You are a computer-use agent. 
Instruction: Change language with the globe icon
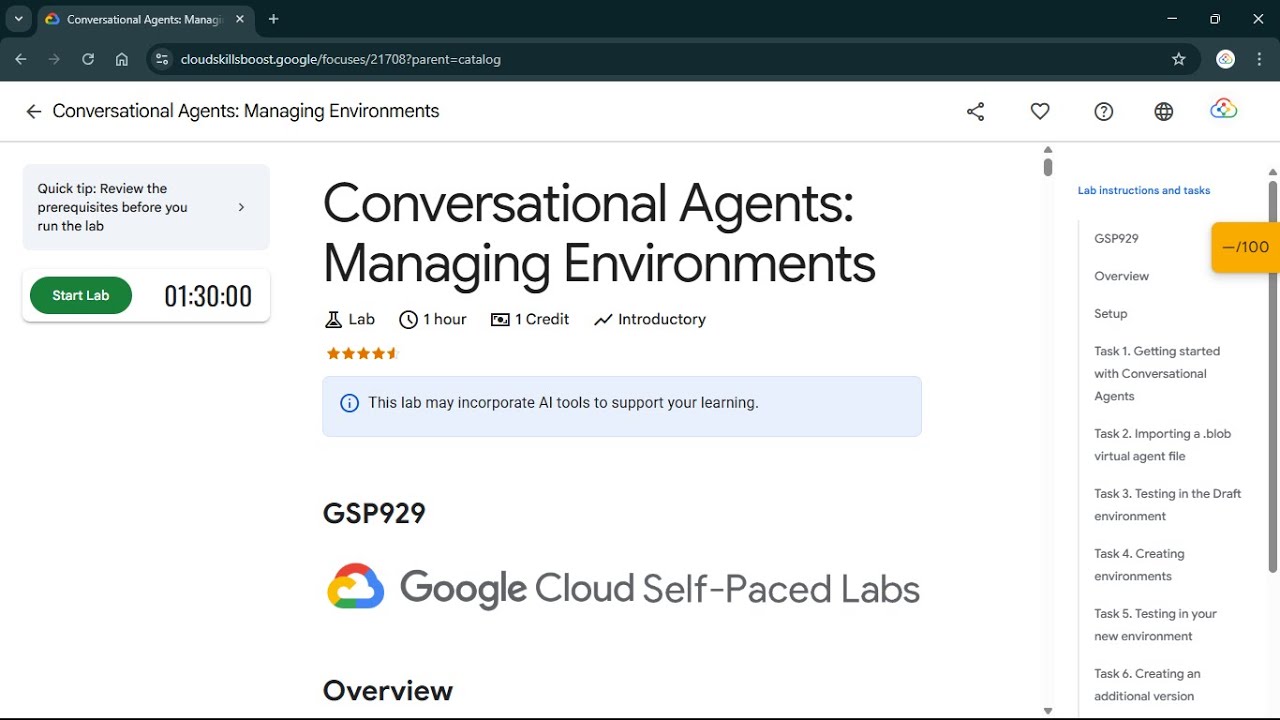(x=1164, y=111)
